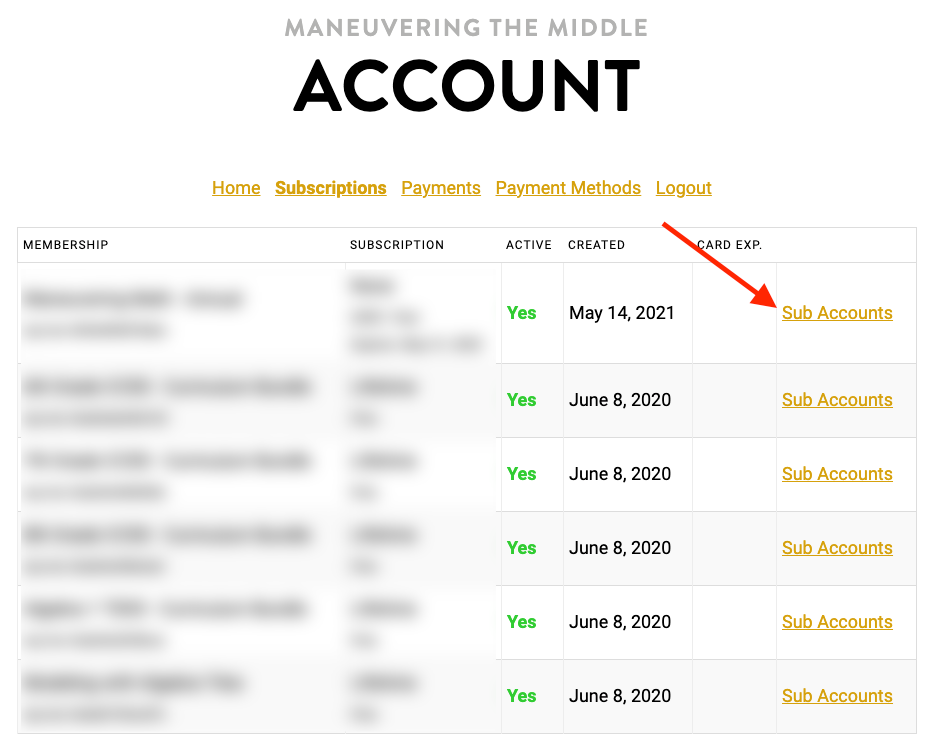Open Payment Methods link
This screenshot has width=952, height=753.
[x=568, y=188]
